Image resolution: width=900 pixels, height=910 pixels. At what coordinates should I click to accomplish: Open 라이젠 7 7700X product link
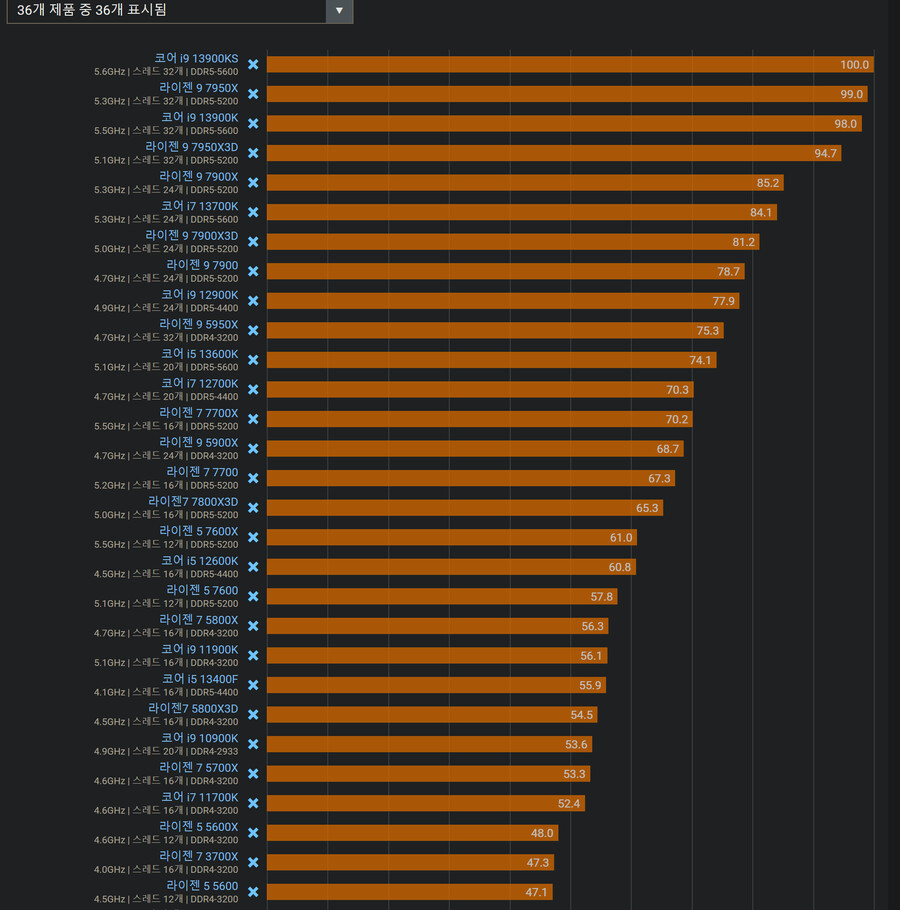click(198, 413)
